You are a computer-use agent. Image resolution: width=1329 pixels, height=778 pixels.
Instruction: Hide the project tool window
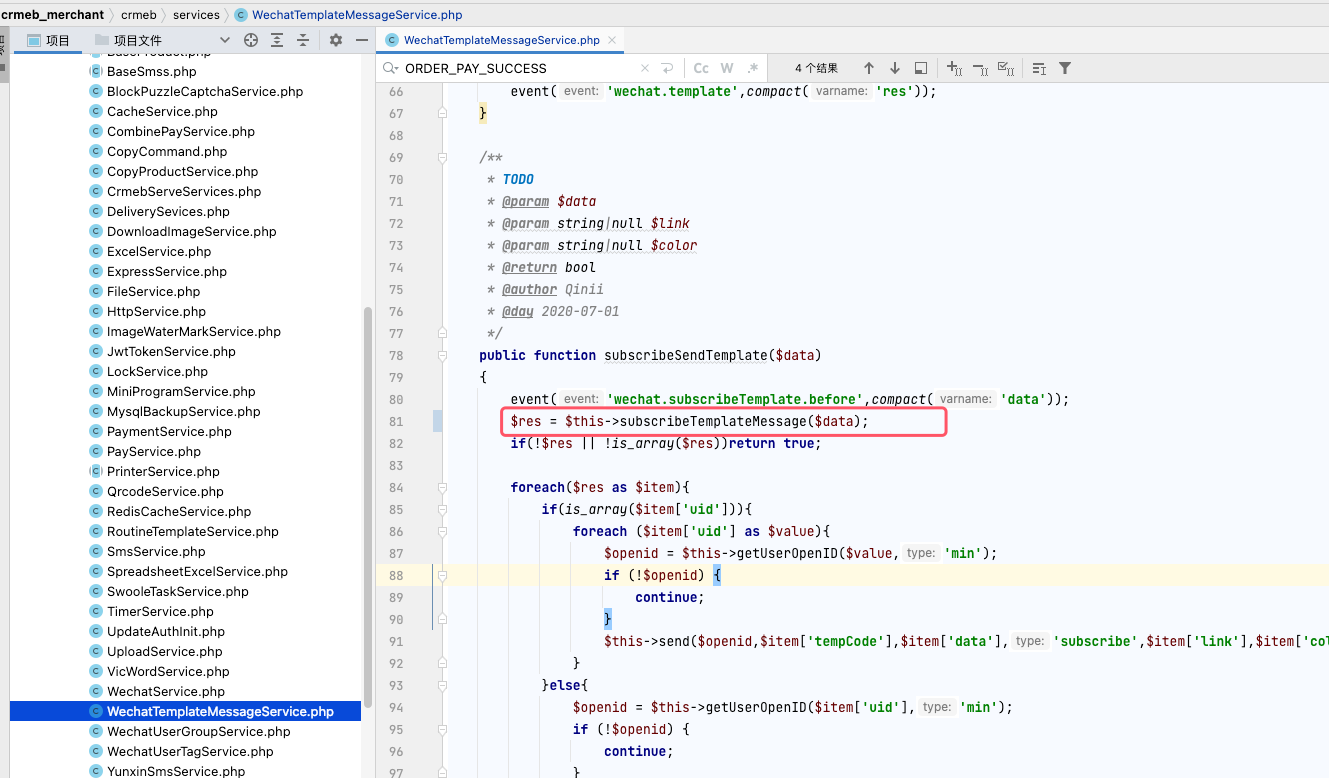pos(362,40)
